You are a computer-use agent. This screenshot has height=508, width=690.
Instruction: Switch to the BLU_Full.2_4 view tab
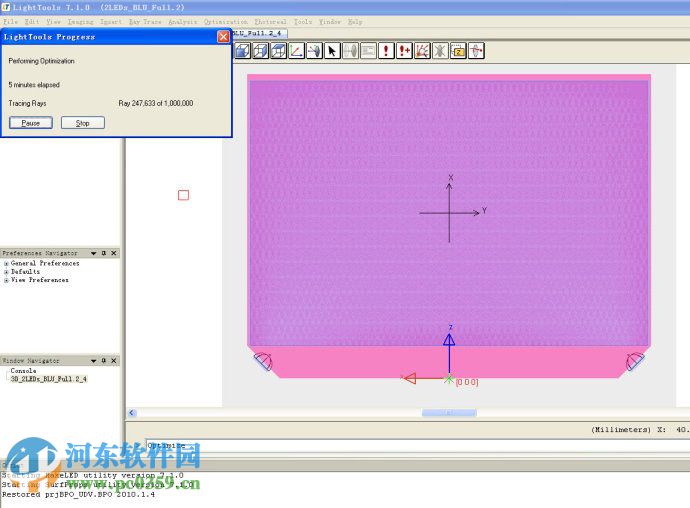[x=260, y=33]
